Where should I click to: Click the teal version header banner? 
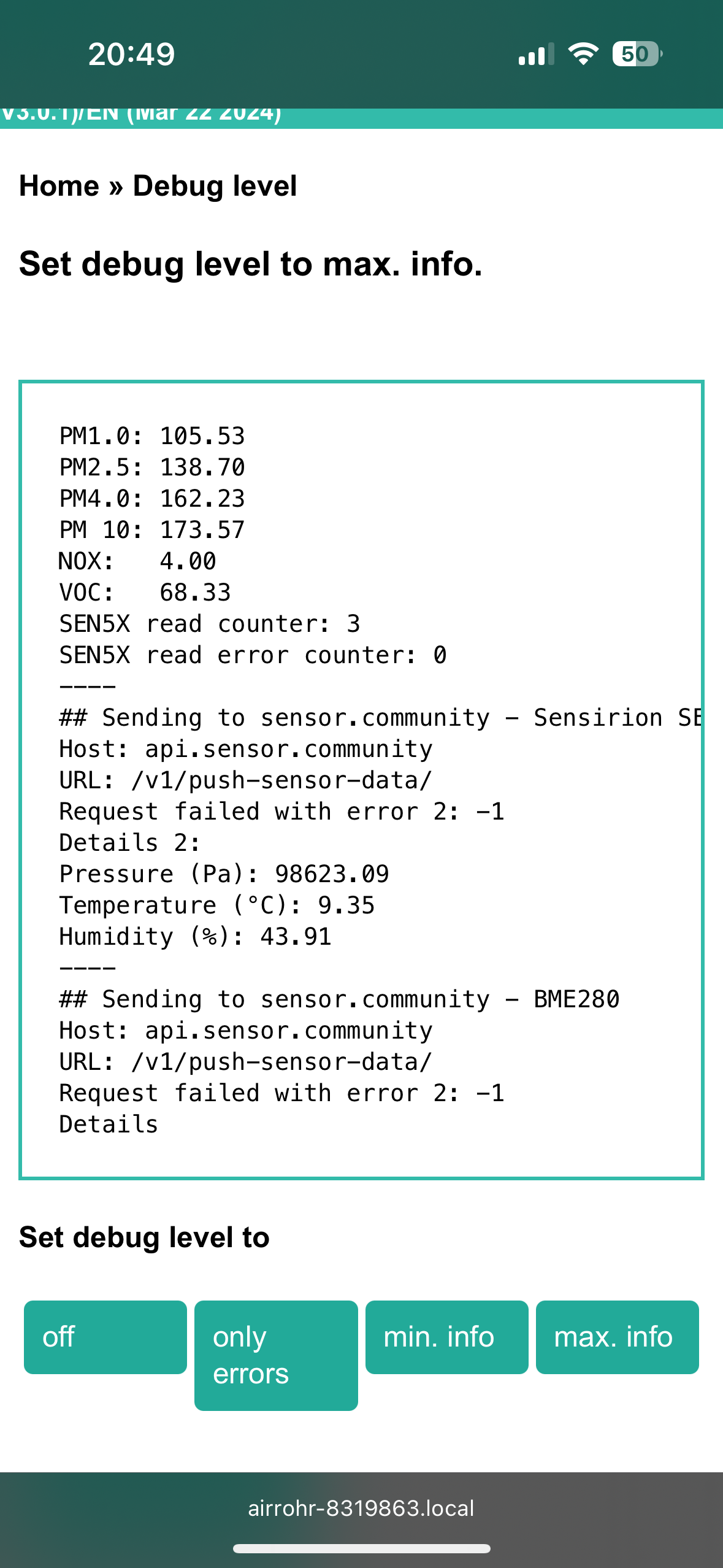(x=361, y=118)
